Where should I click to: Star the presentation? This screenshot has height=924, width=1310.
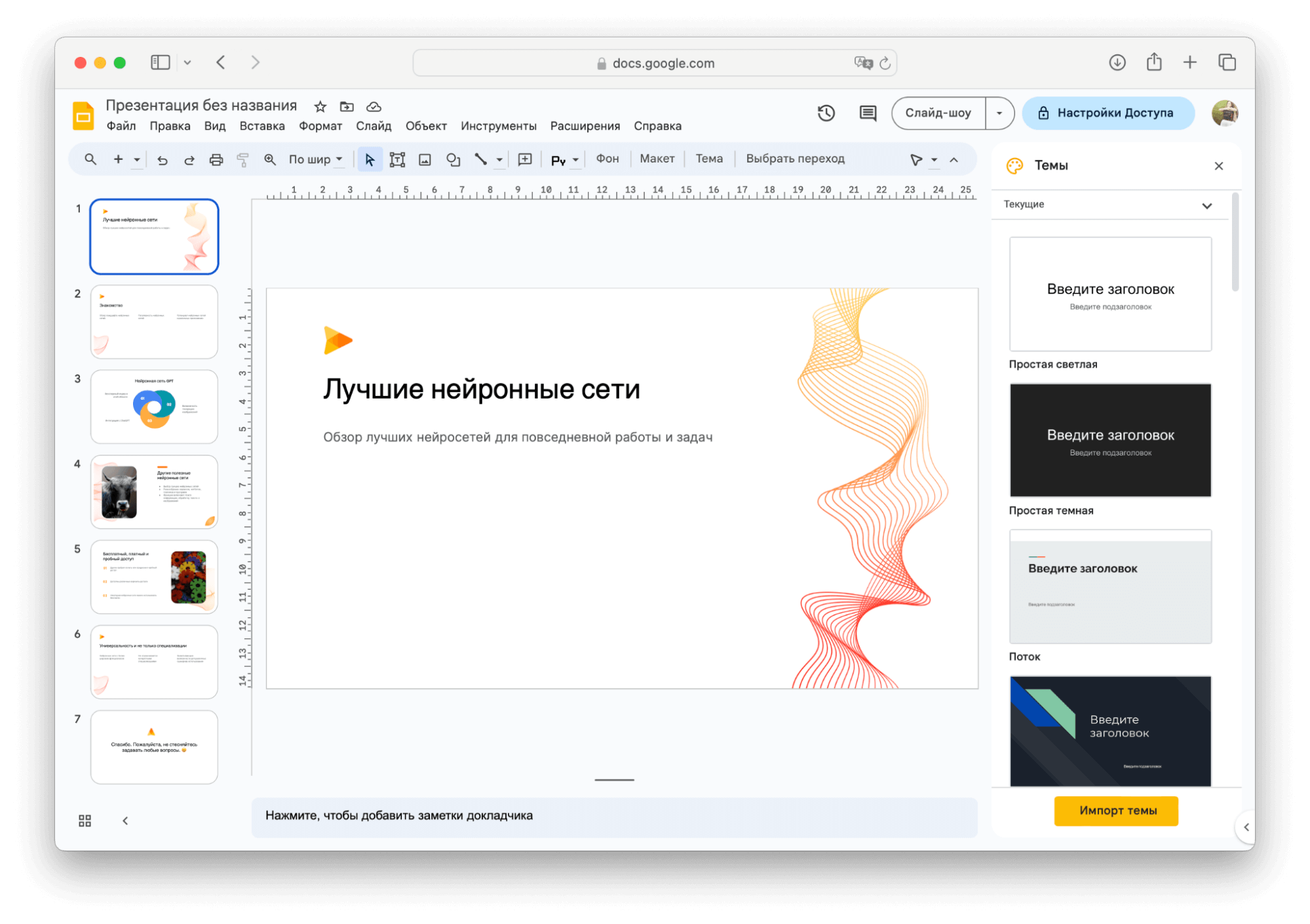[x=320, y=106]
